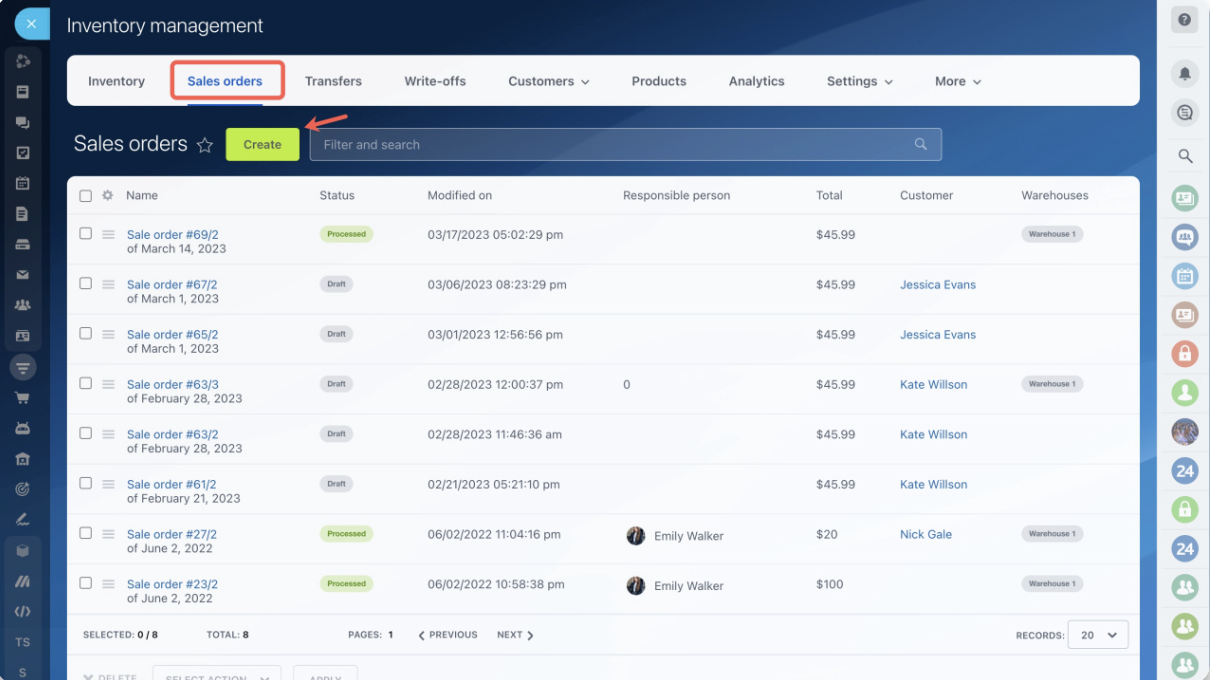The height and width of the screenshot is (680, 1210).
Task: Expand the Customers dropdown menu
Action: 548,81
